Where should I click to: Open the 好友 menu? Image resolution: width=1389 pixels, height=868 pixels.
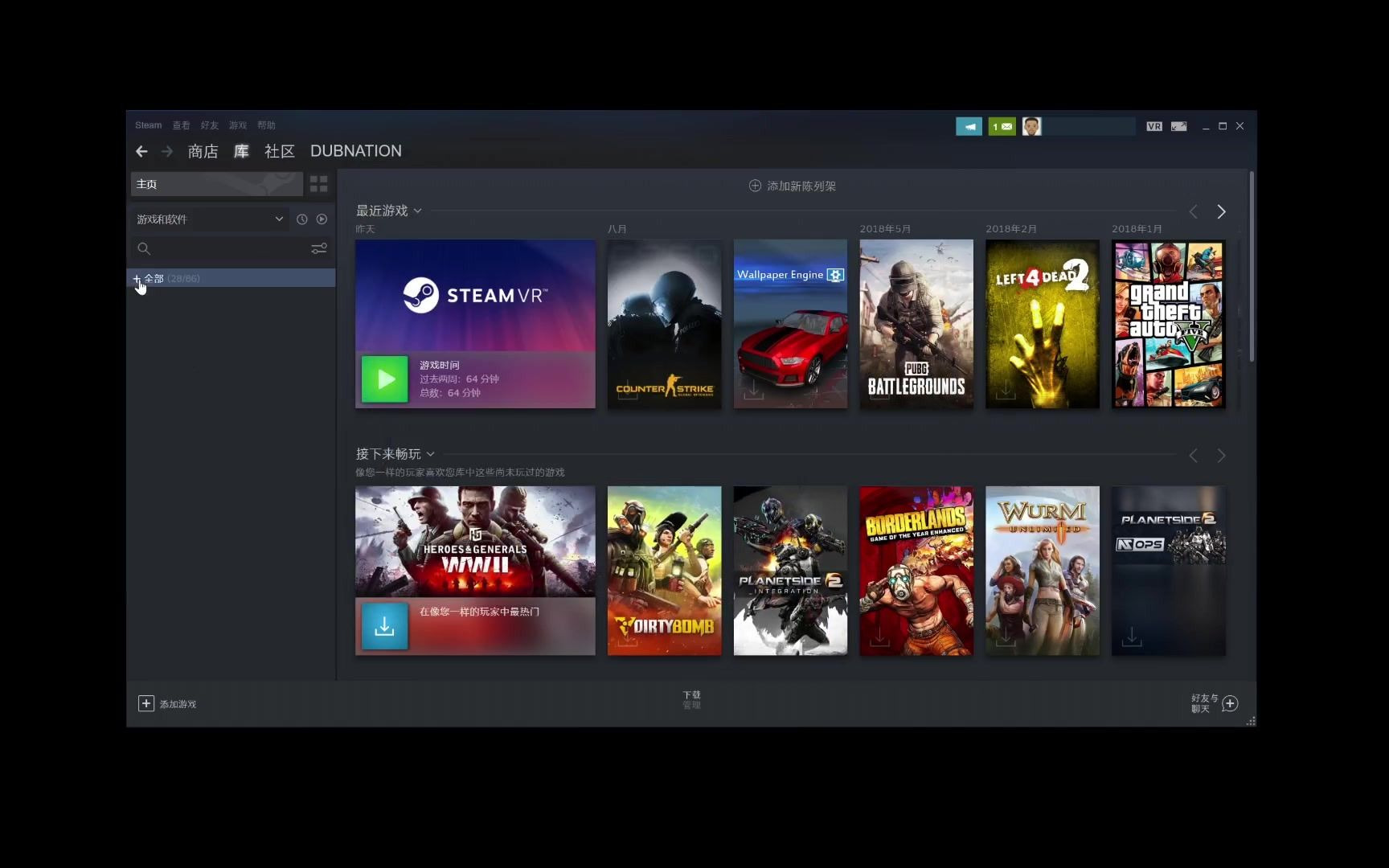click(x=210, y=125)
